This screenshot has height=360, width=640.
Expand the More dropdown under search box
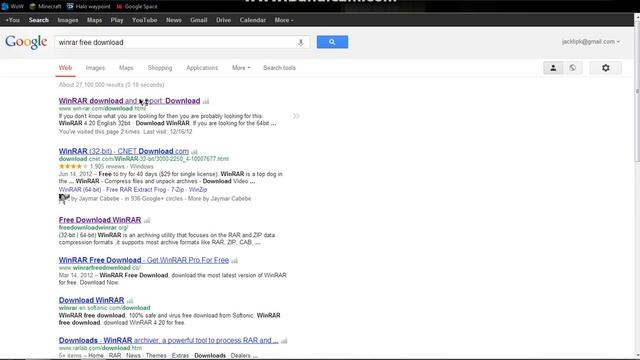coord(241,68)
